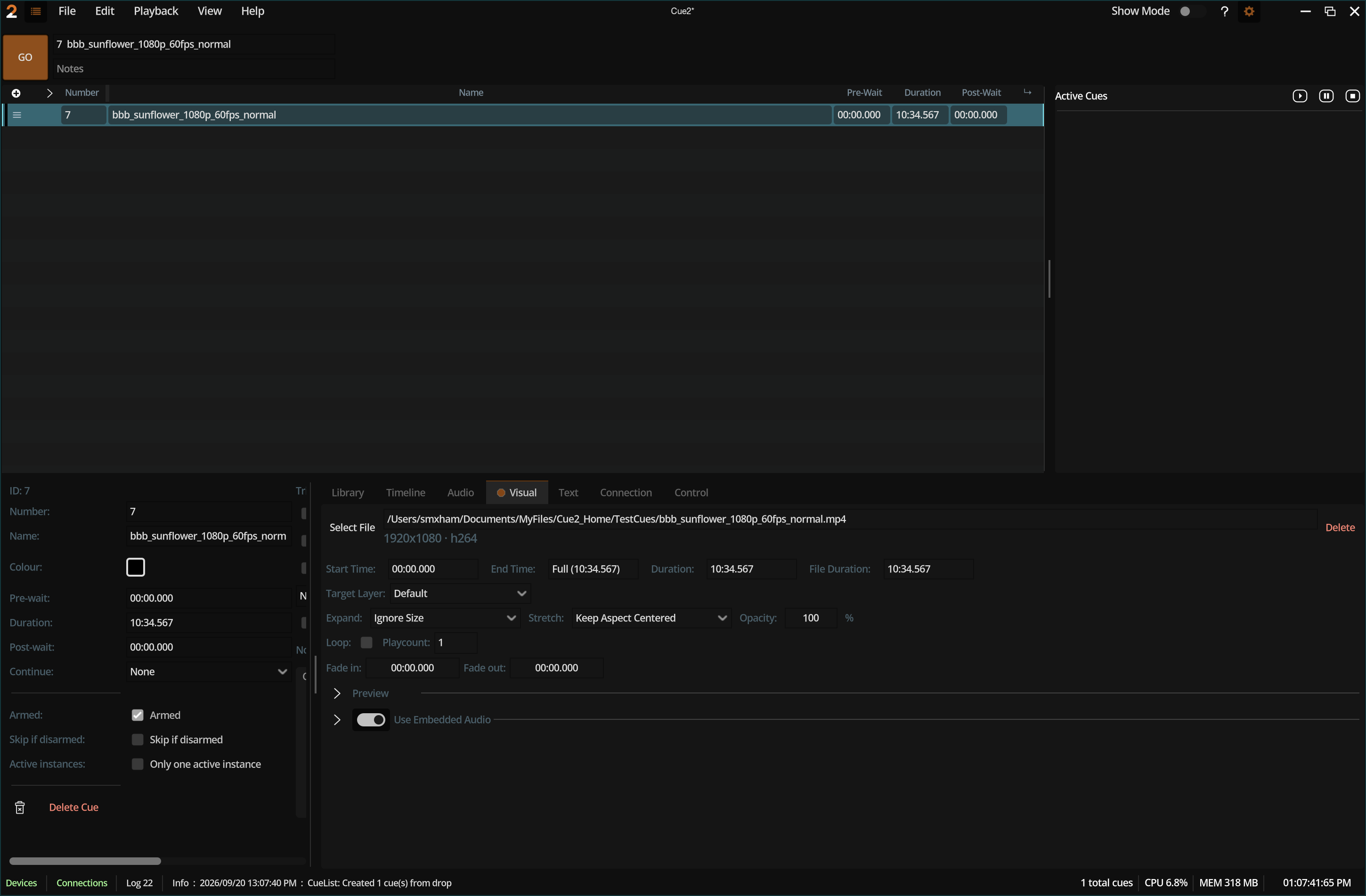Screen dimensions: 1366x896
Task: Add a new cue with the plus icon
Action: (16, 93)
